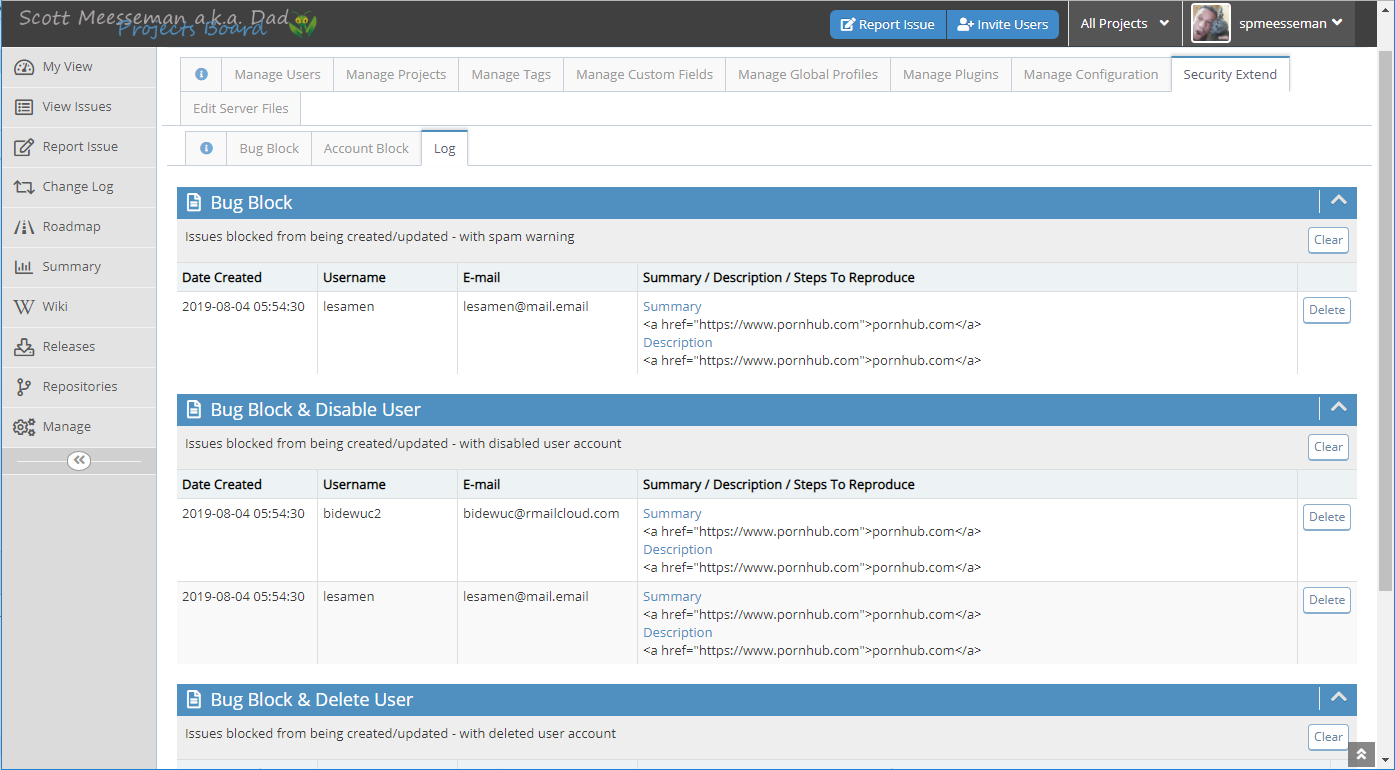Click the Releases download icon
The image size is (1395, 770).
coord(24,347)
